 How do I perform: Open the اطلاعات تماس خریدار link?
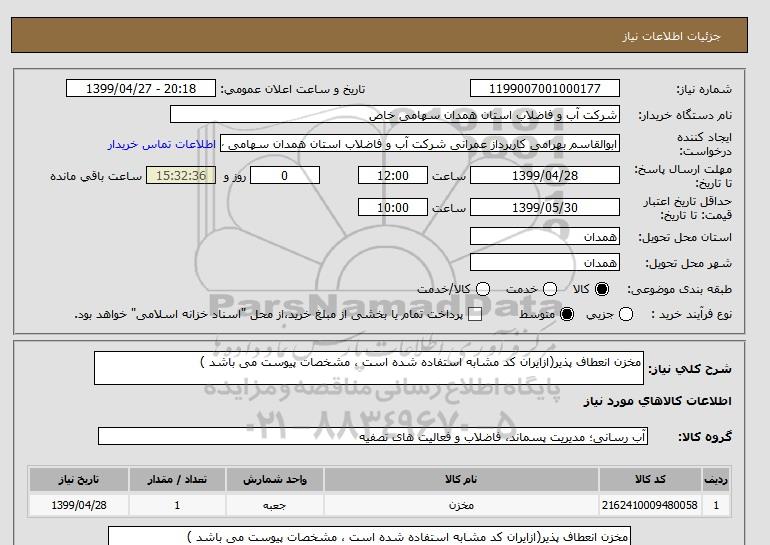(x=162, y=145)
